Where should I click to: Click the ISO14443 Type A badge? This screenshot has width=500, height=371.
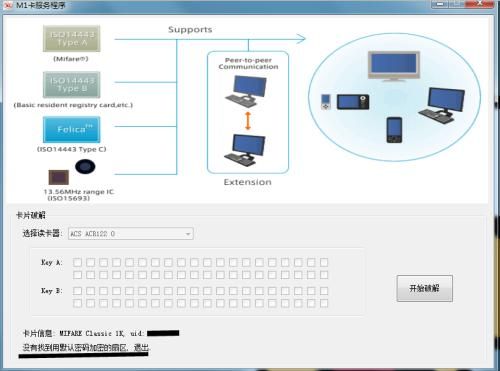pos(72,39)
